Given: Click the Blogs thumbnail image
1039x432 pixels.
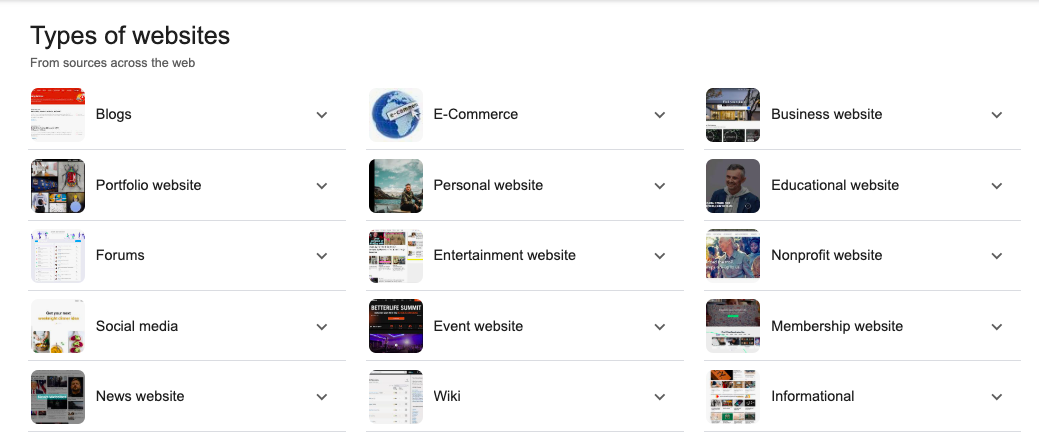Looking at the screenshot, I should pyautogui.click(x=58, y=115).
